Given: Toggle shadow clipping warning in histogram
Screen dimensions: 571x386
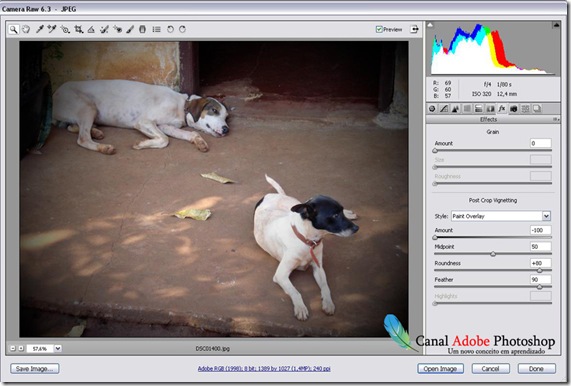Looking at the screenshot, I should click(430, 25).
